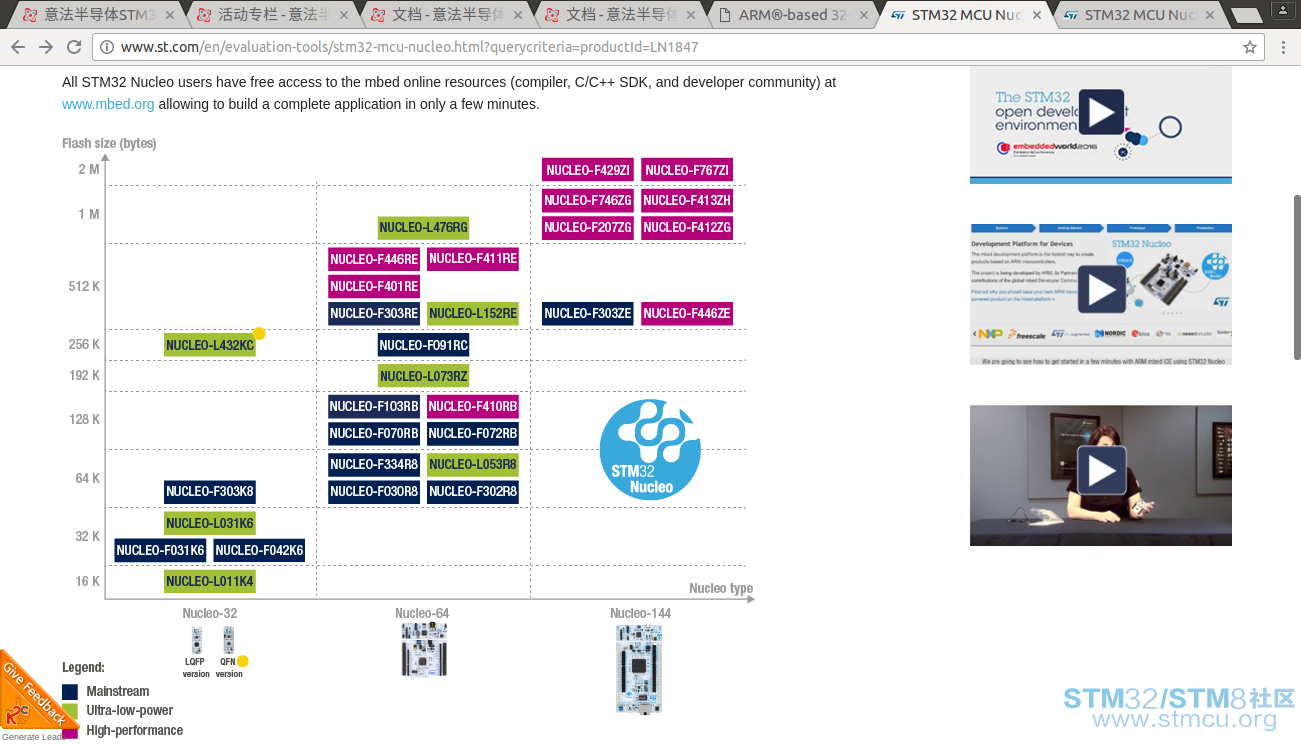Choose the NUCLEO-F070RB board

point(374,433)
